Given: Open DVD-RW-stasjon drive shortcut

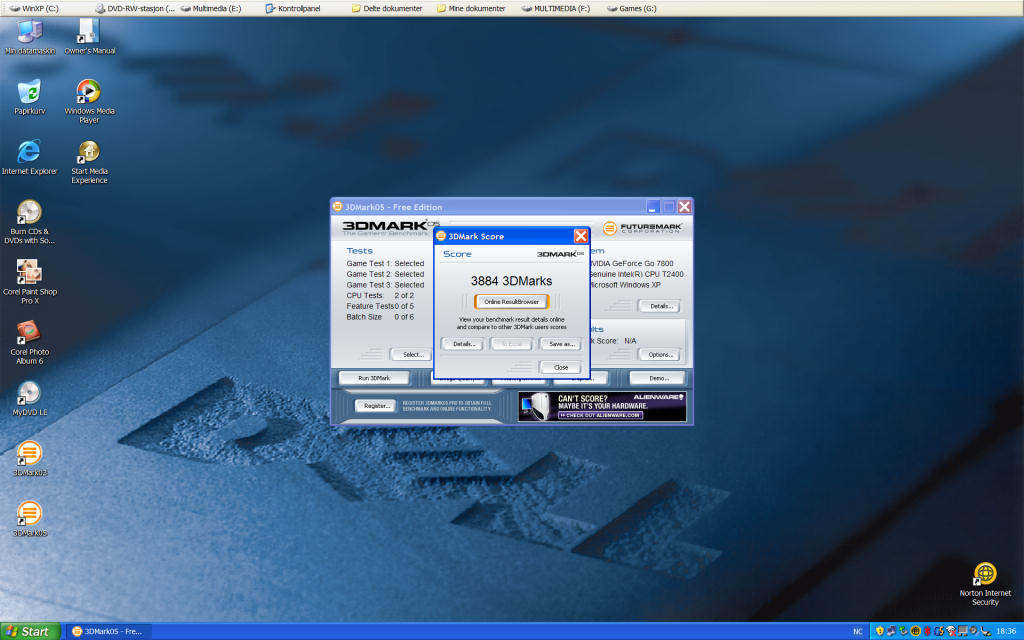Looking at the screenshot, I should (x=135, y=8).
